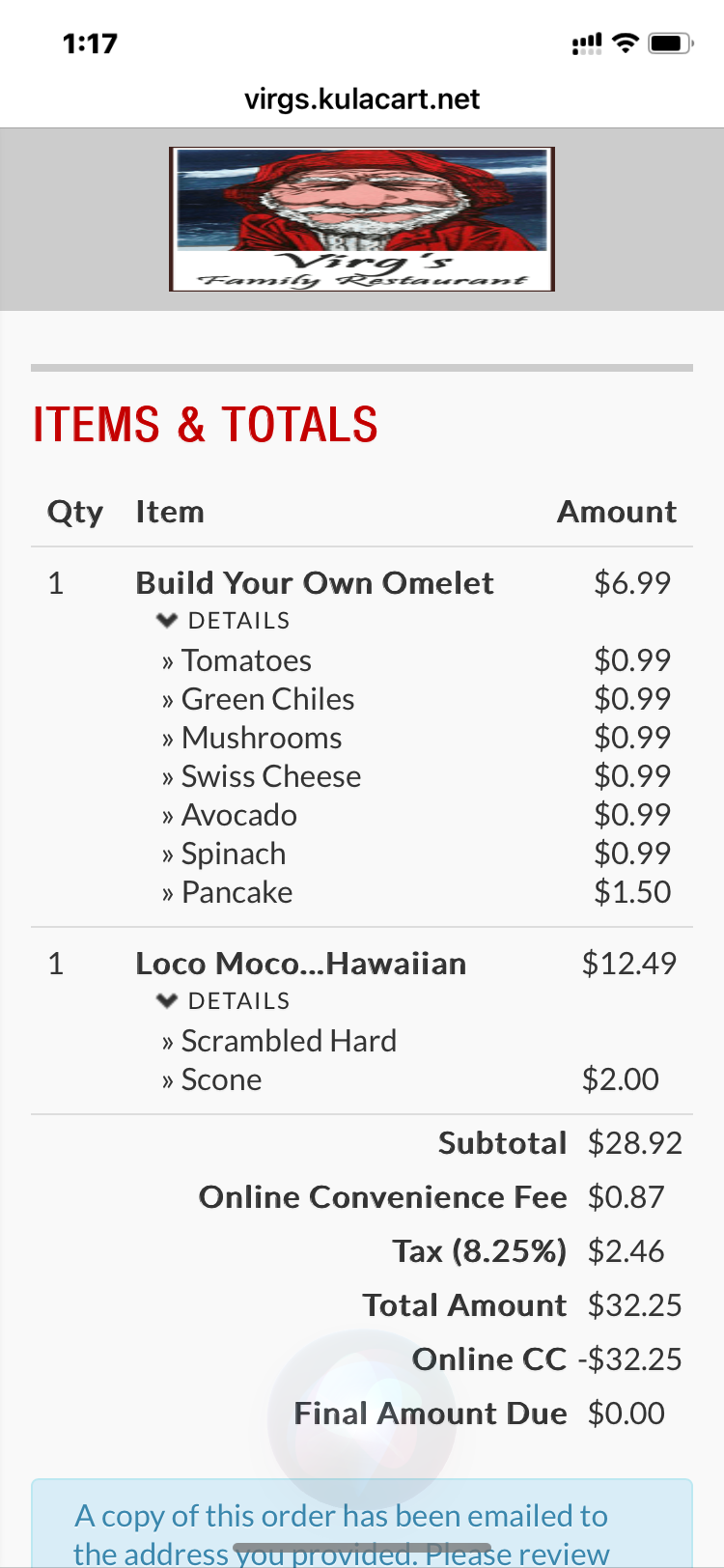Image resolution: width=724 pixels, height=1568 pixels.
Task: Click the Amount column header
Action: 617,512
